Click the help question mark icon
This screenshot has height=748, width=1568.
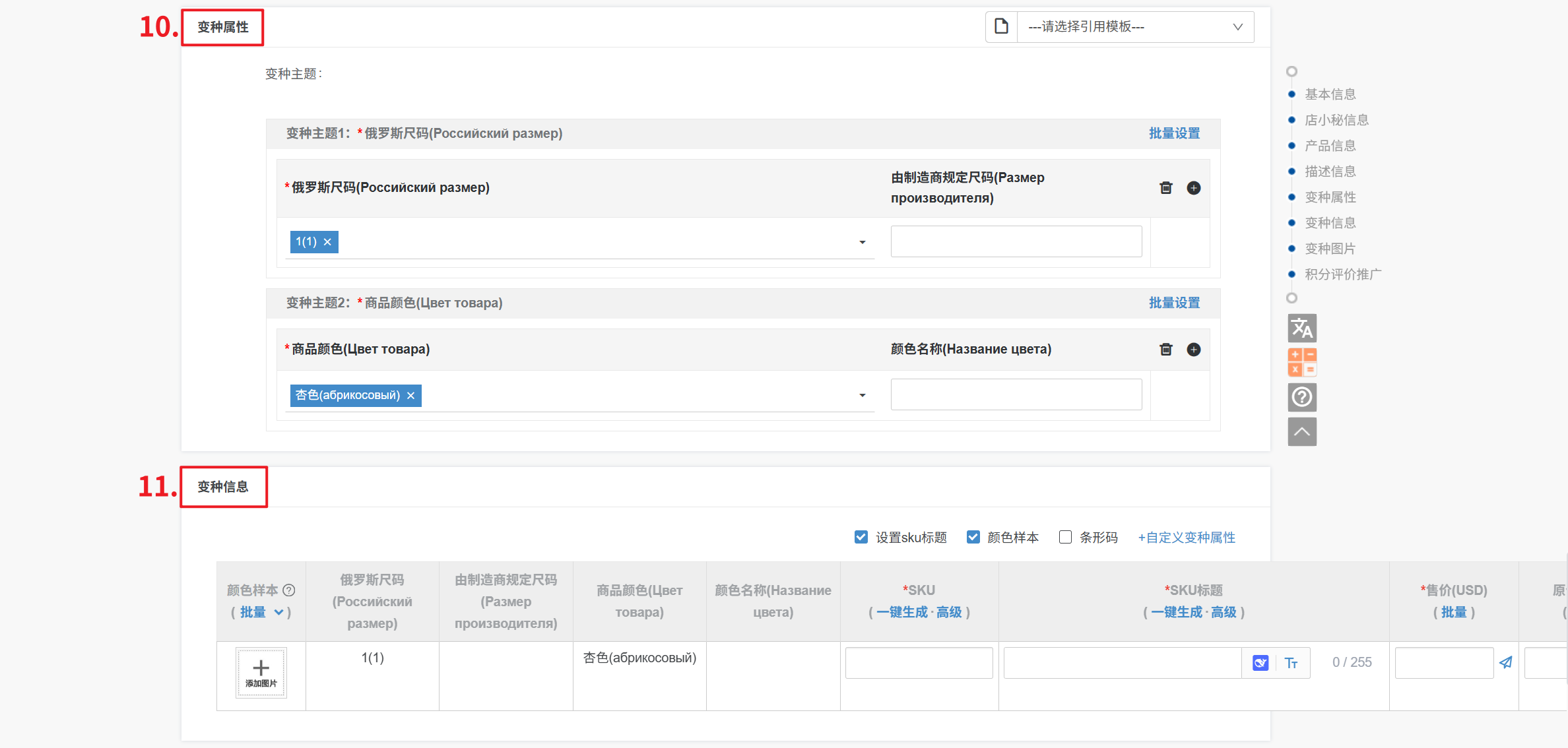click(x=1301, y=397)
